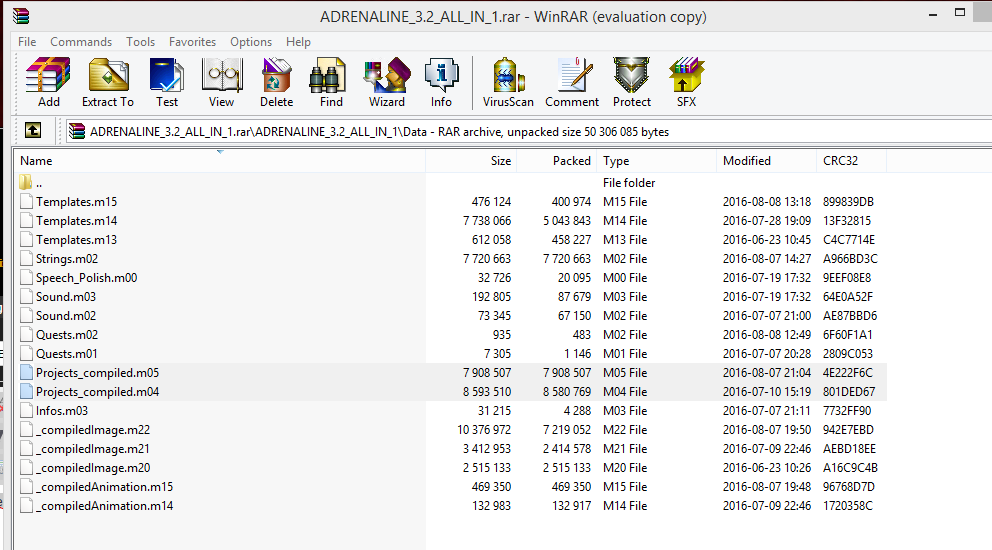Sort by the Type column header
Screen dimensions: 992x550
coord(657,161)
